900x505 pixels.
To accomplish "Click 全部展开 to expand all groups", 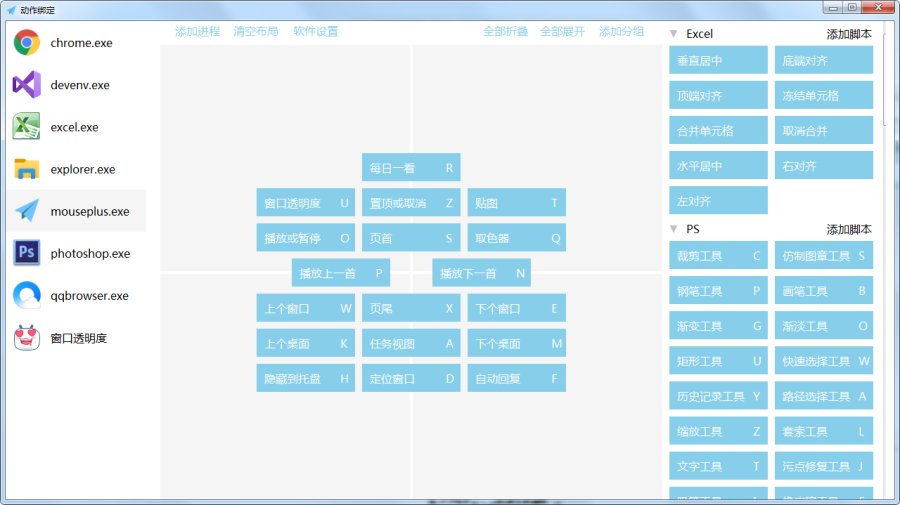I will [x=562, y=31].
